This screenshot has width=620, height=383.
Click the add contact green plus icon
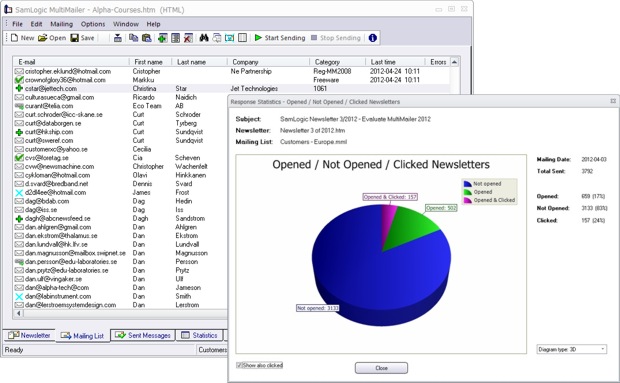pos(163,38)
